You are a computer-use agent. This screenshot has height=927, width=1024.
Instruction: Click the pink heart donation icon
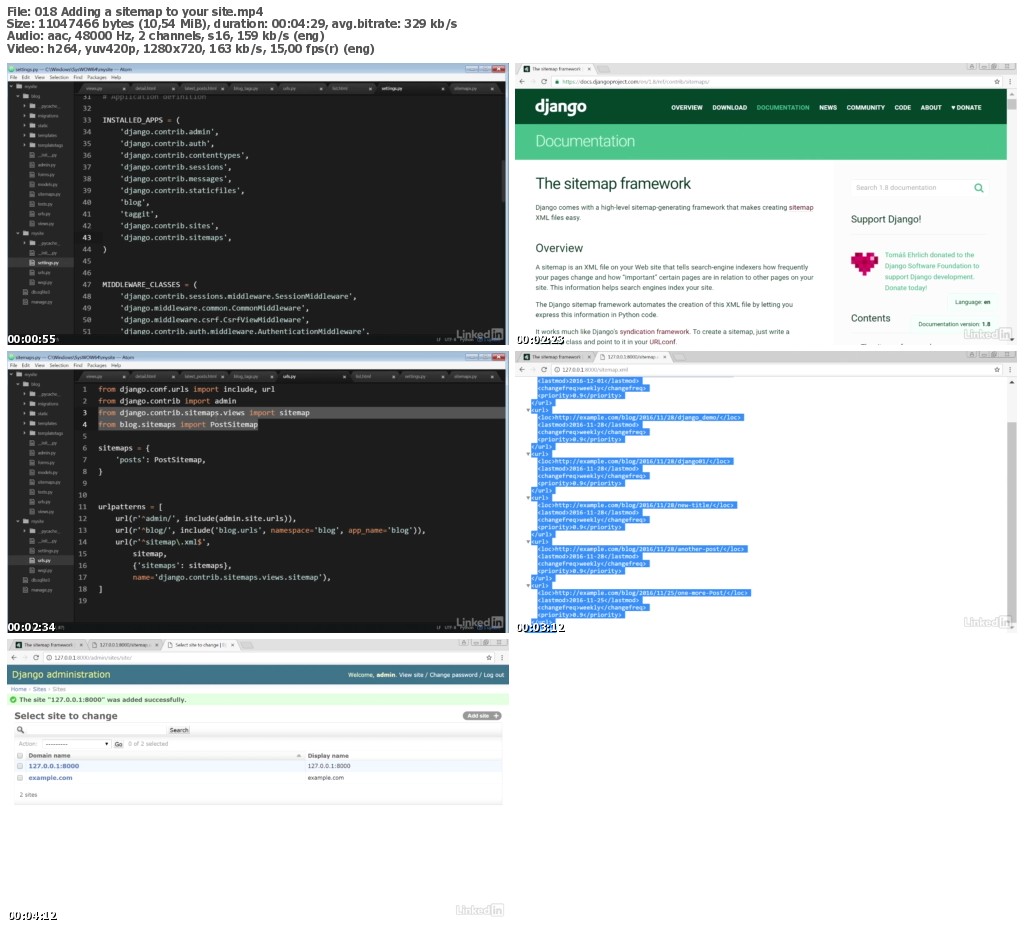(x=864, y=263)
